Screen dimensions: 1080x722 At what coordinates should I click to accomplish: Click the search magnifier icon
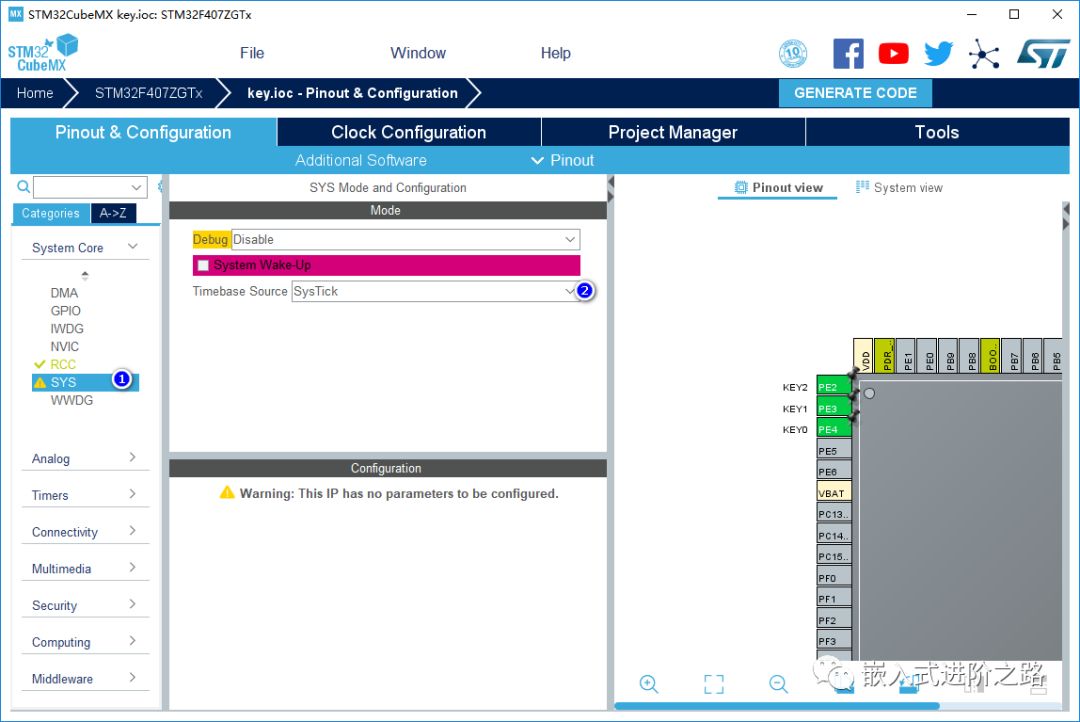pos(23,187)
